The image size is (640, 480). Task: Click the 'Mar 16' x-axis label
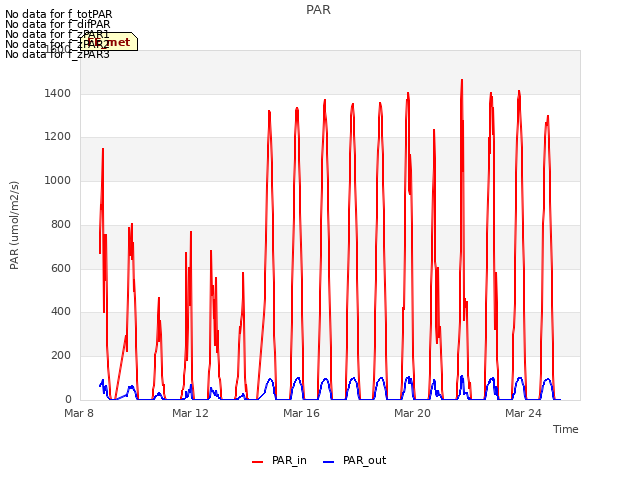click(x=301, y=413)
